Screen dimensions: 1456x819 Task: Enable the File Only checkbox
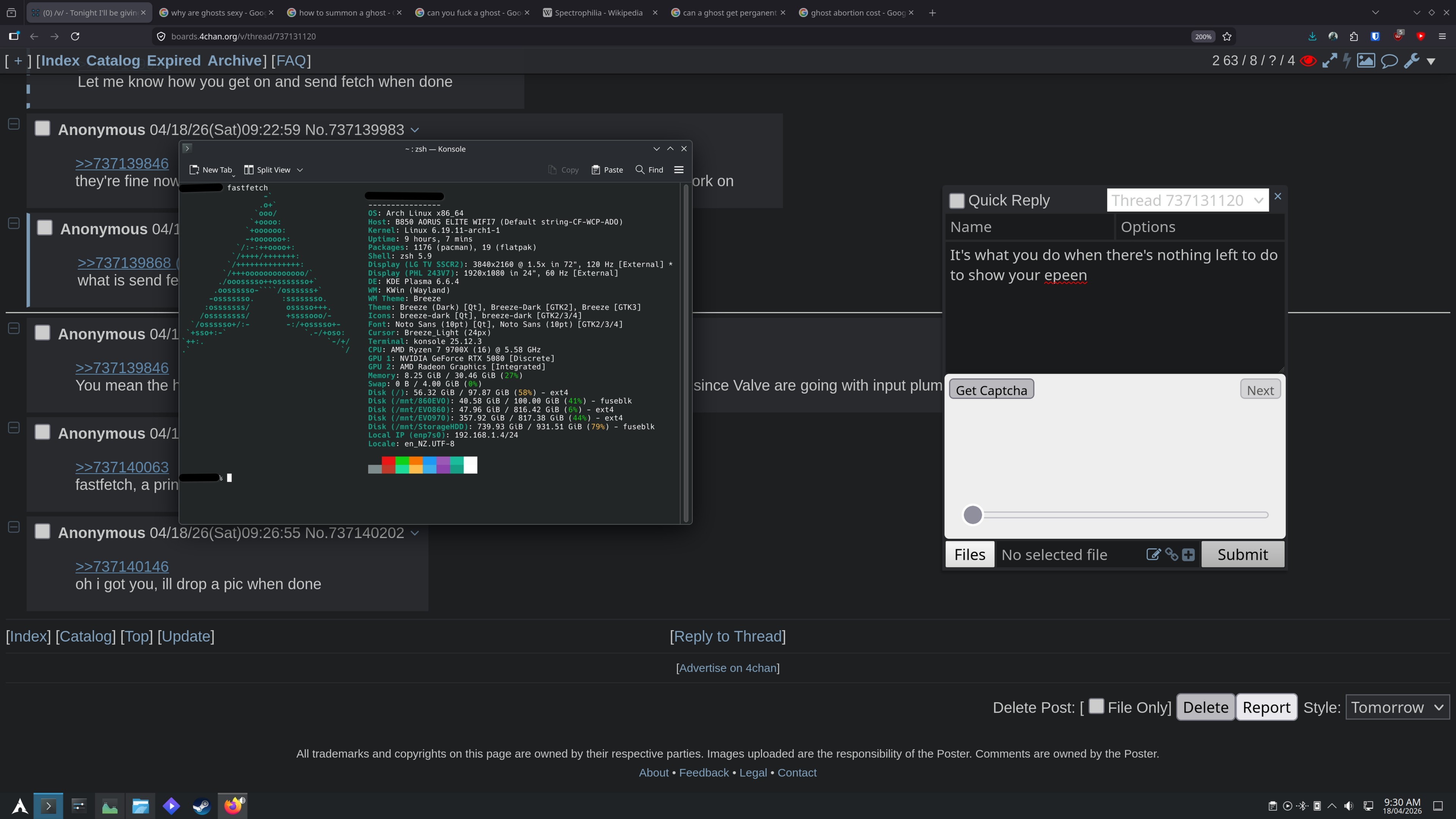[x=1096, y=706]
